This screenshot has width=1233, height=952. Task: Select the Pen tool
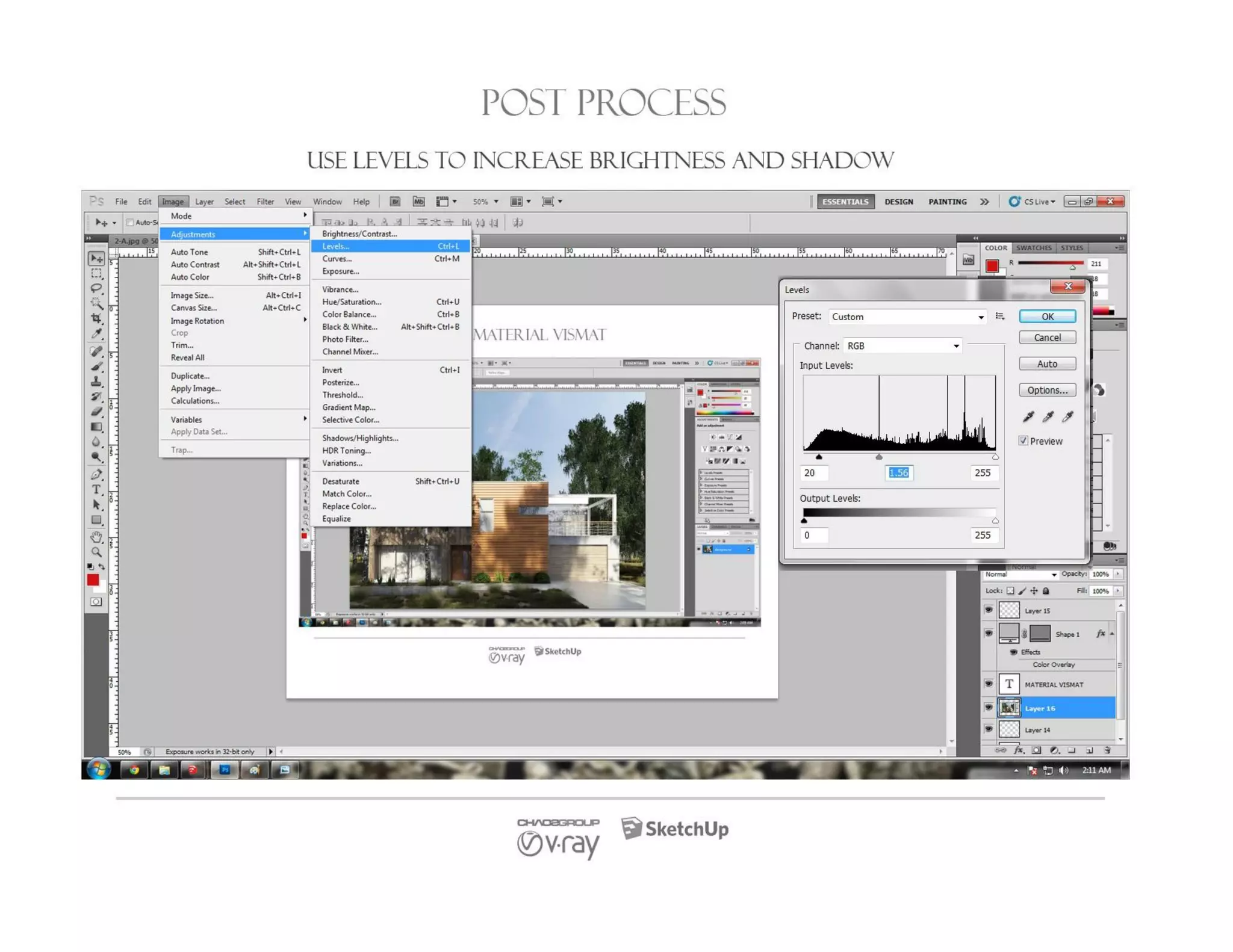pos(96,475)
